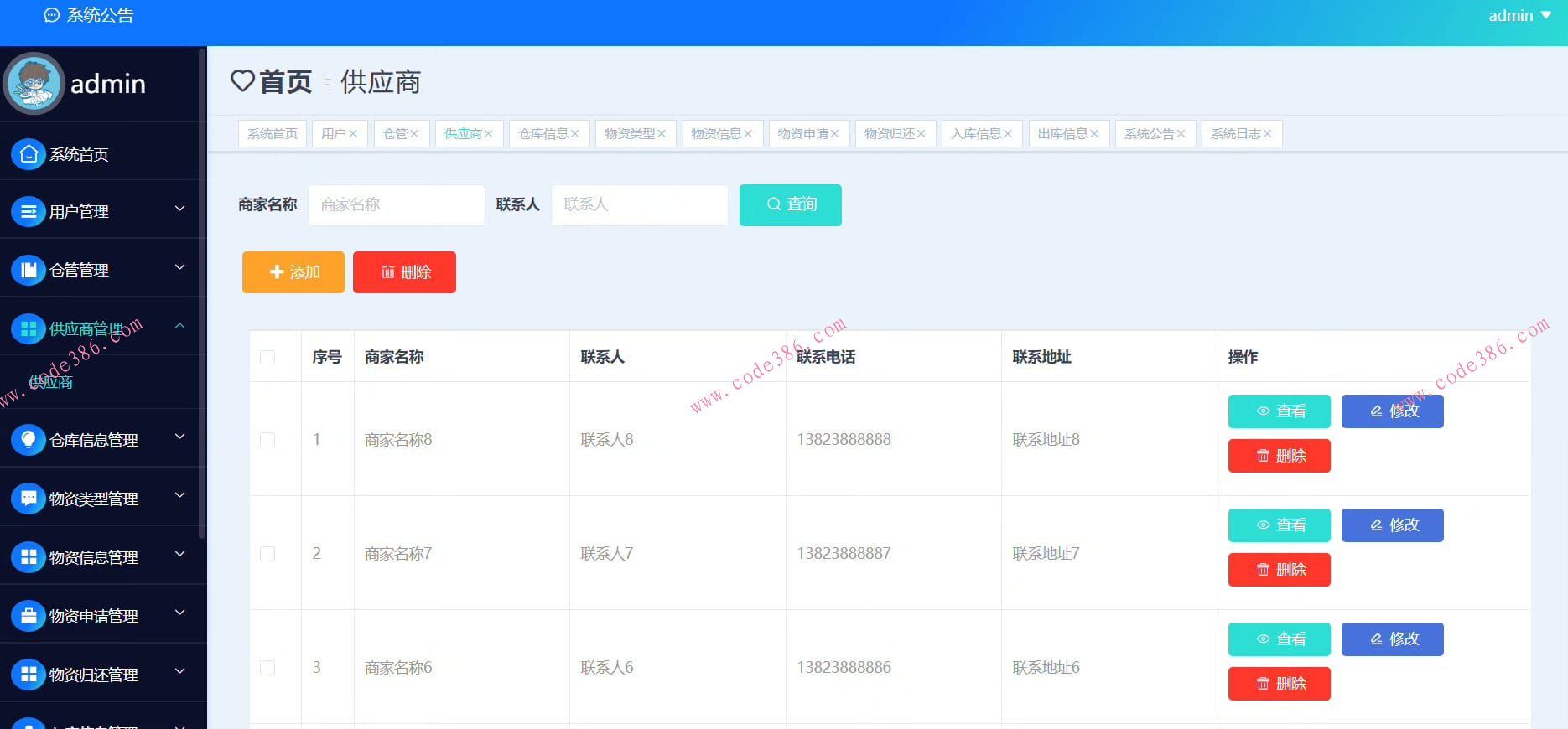This screenshot has height=729, width=1568.
Task: Click the red 删除 button above the table
Action: 404,272
